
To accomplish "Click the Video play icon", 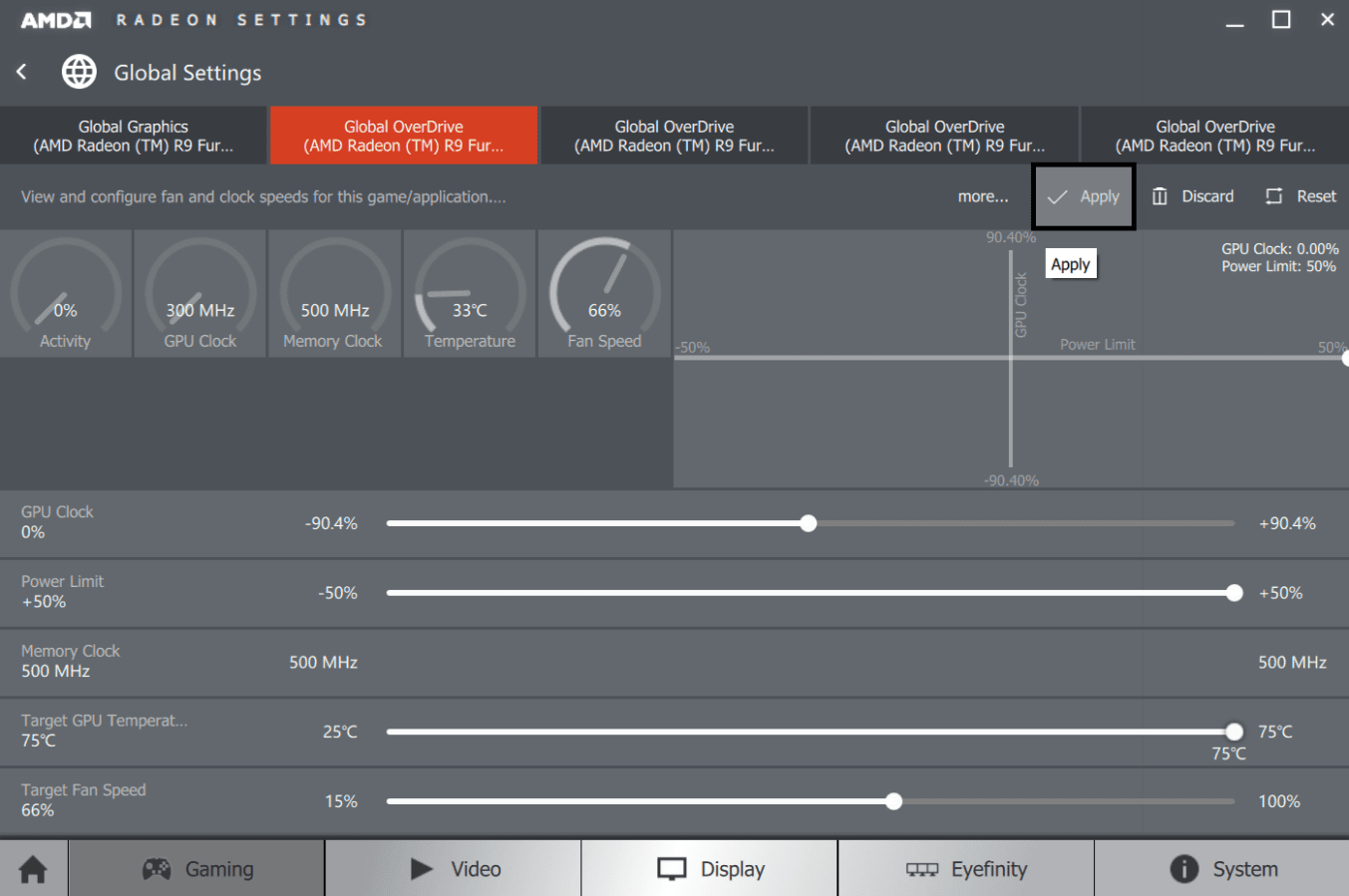I will (422, 869).
